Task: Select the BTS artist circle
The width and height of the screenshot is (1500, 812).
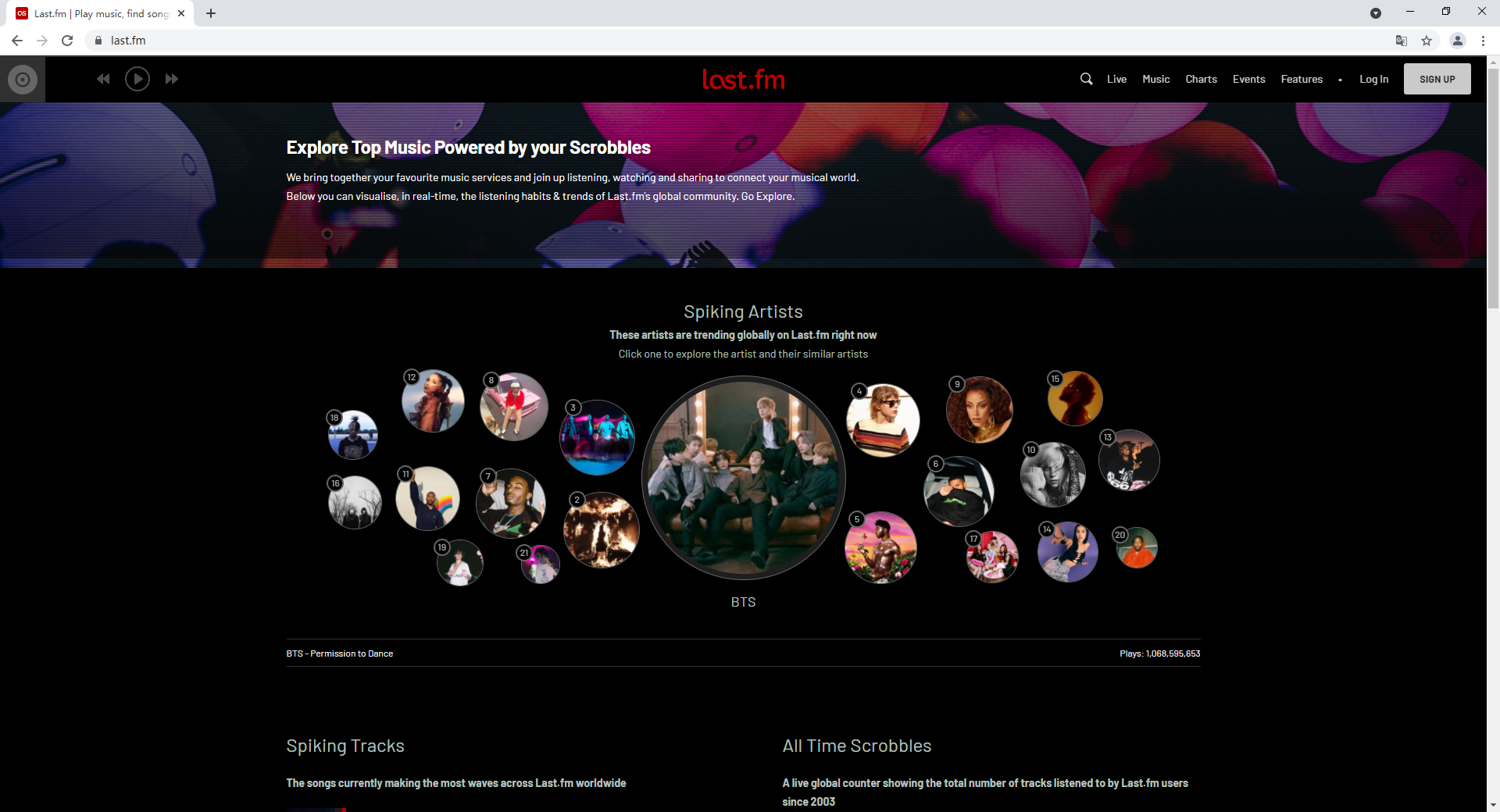Action: pyautogui.click(x=743, y=477)
